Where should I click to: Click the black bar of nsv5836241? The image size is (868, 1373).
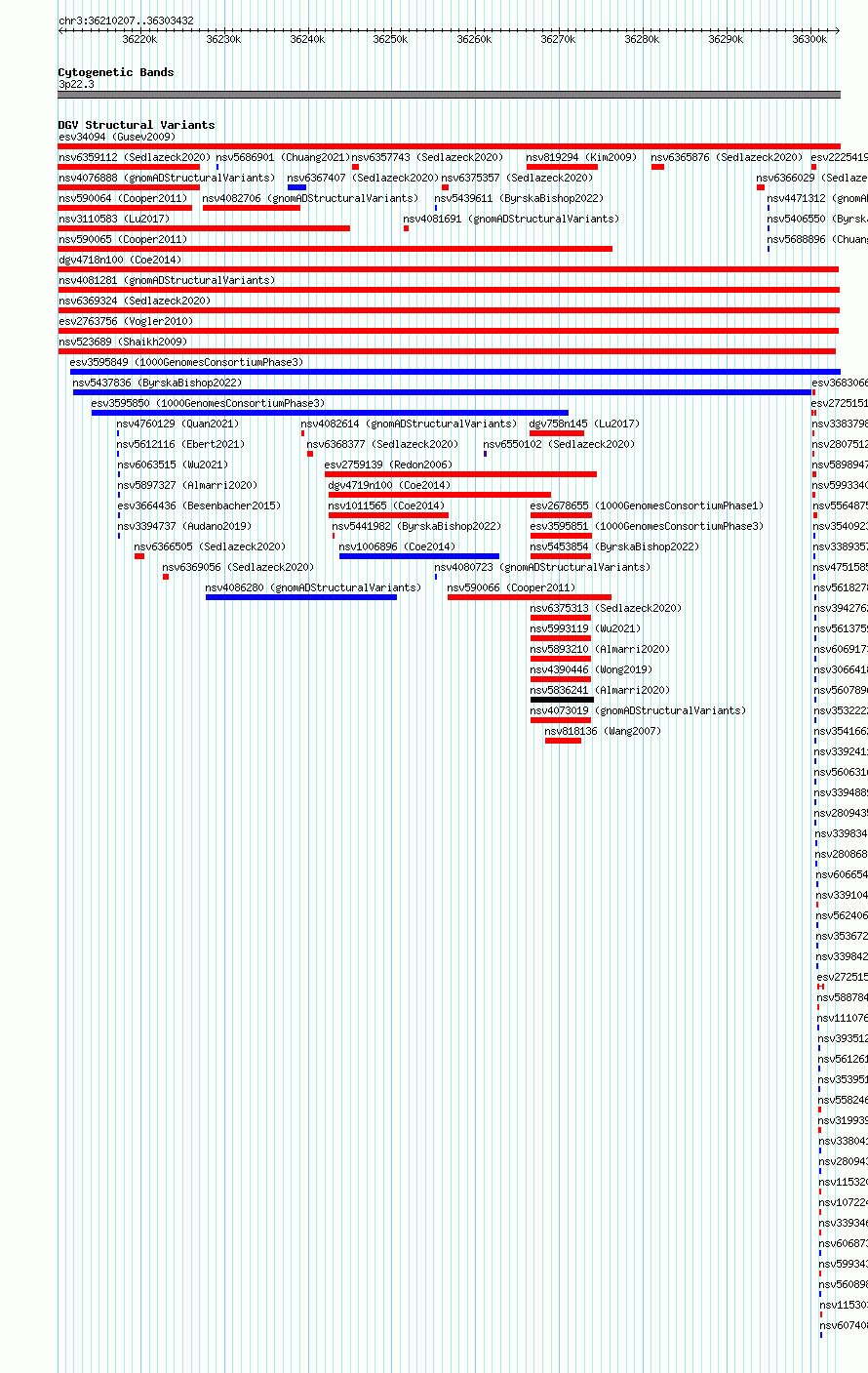tap(562, 700)
